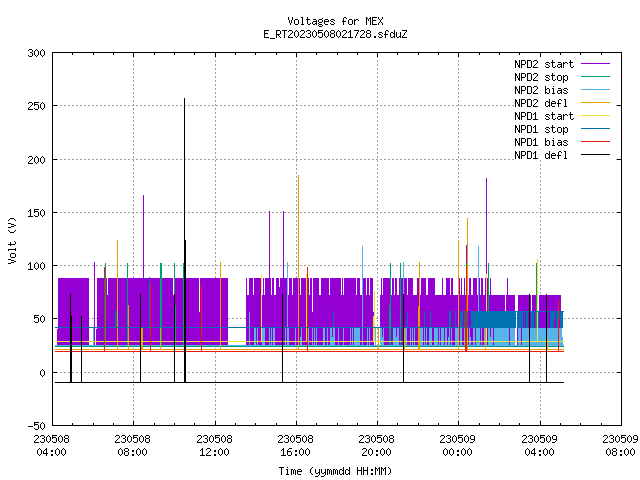Screen dimensions: 640x480
Task: Click dark blue swatch for NPD1 stop
Action: (x=596, y=129)
